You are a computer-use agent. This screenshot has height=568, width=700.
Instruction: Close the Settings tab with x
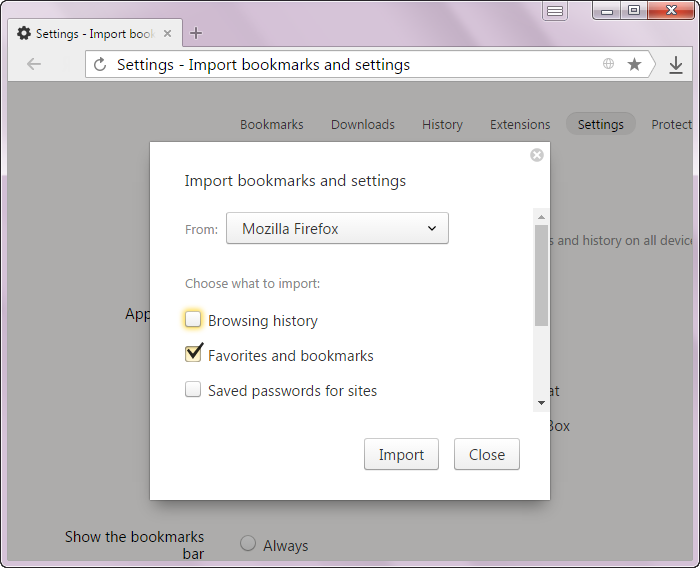(167, 33)
